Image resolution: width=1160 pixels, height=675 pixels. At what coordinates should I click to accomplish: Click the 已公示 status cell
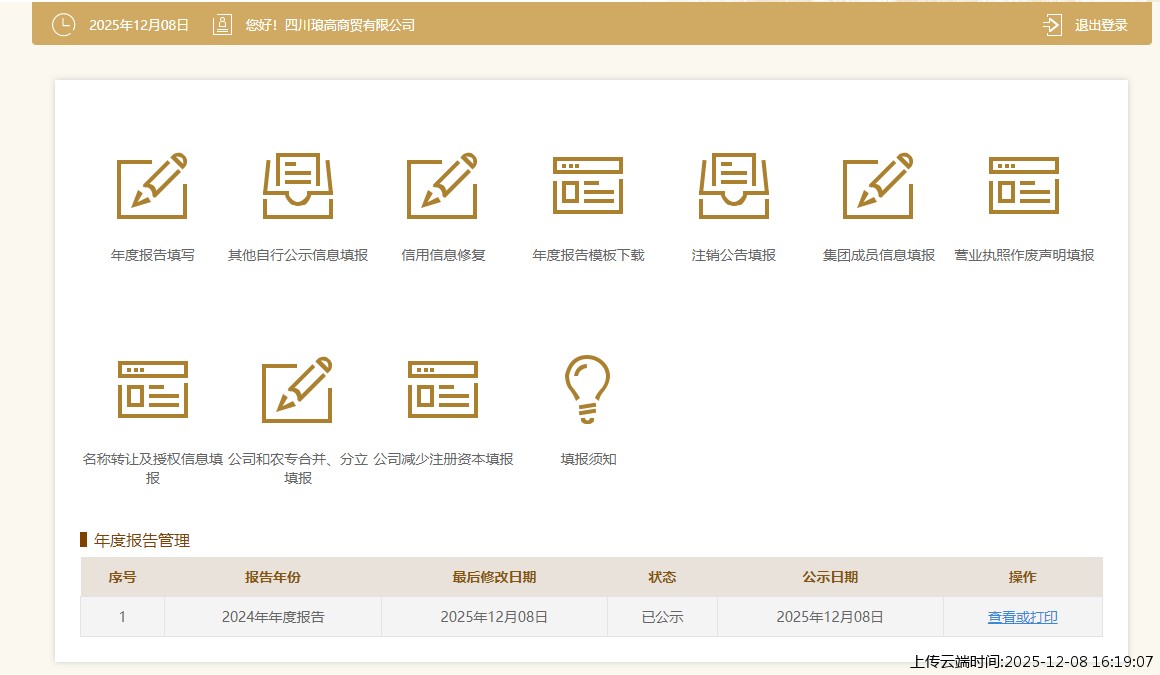(x=662, y=617)
